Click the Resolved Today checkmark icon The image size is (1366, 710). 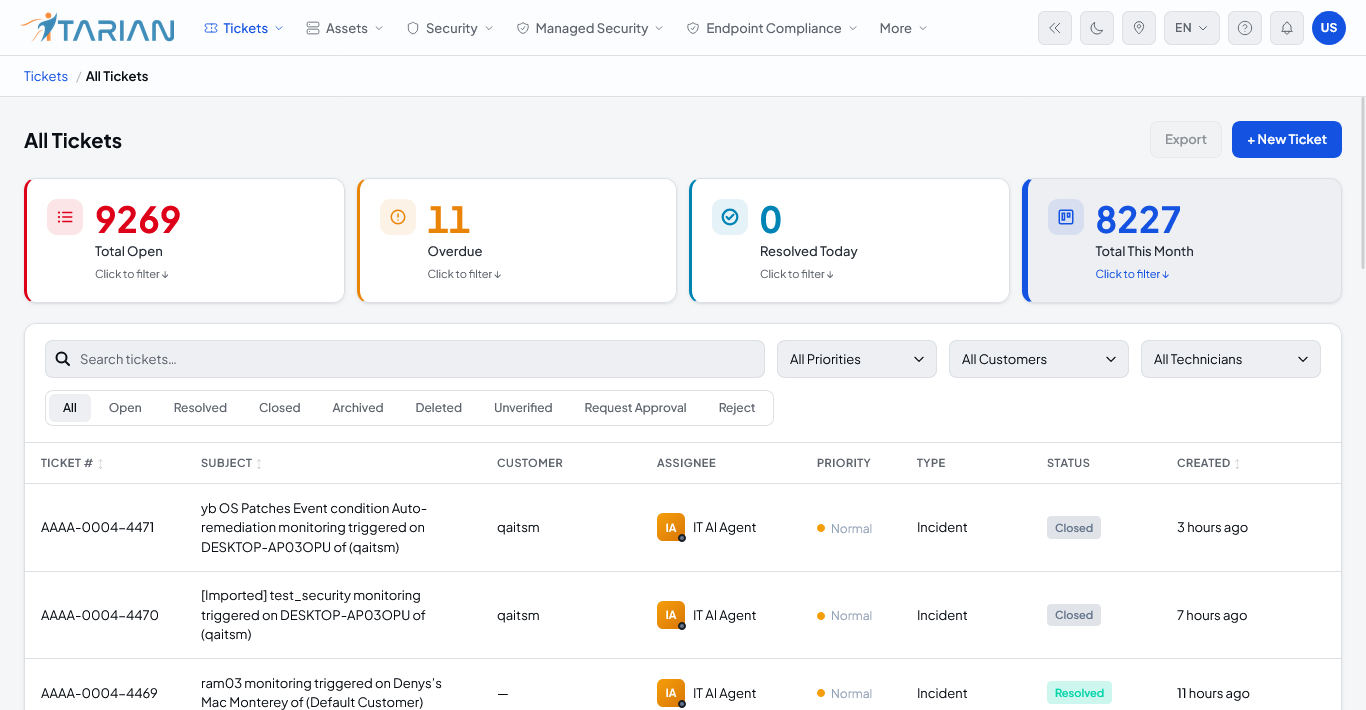tap(730, 217)
